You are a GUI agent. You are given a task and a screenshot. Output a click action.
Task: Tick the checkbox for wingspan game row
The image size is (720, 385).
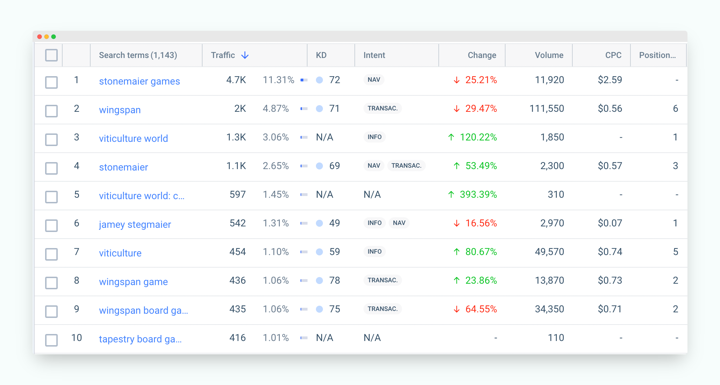click(x=51, y=283)
